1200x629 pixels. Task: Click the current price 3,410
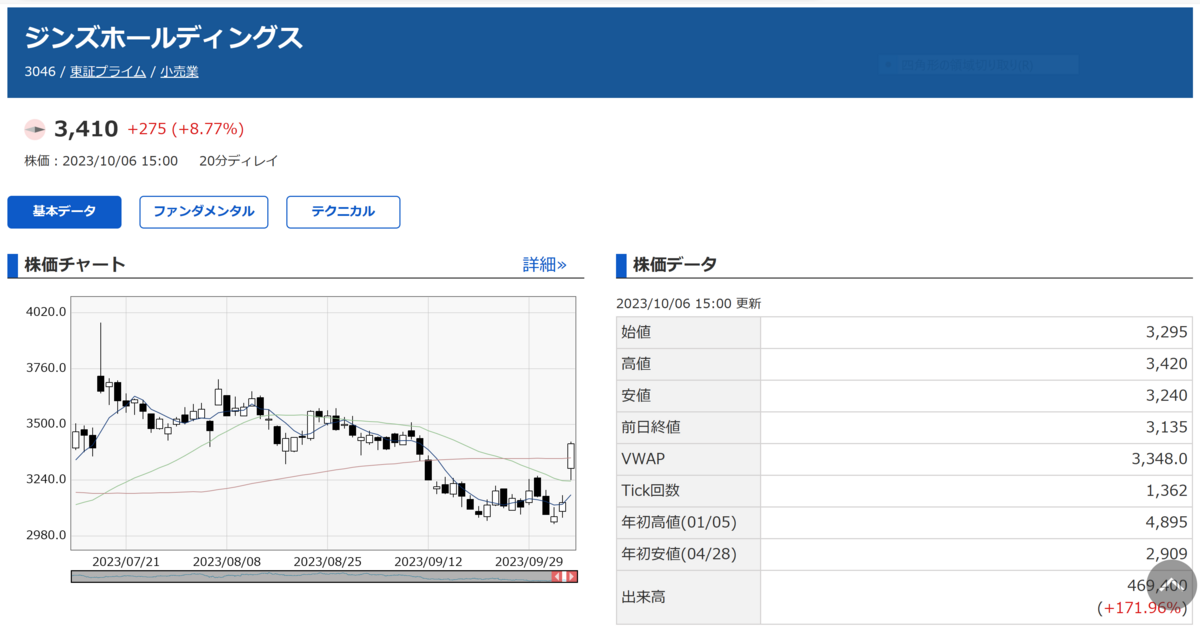(x=86, y=129)
